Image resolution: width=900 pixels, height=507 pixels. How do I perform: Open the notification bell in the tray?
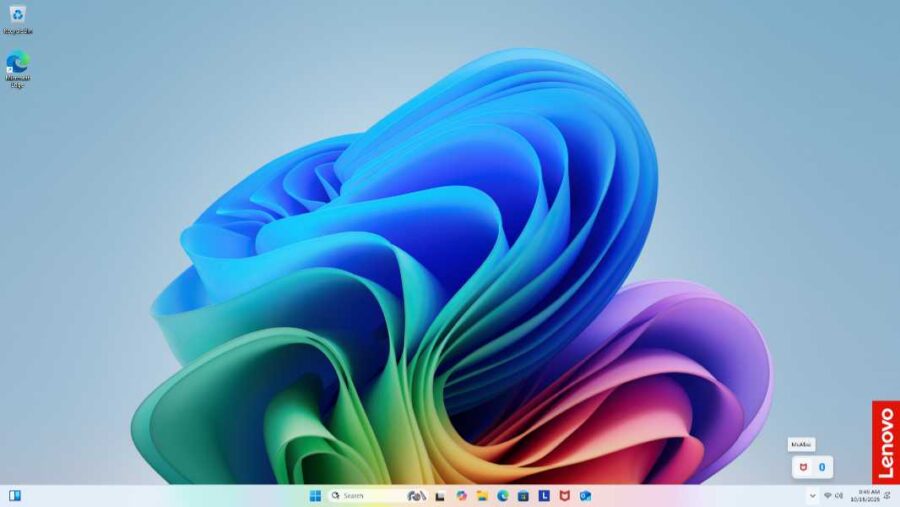[887, 496]
